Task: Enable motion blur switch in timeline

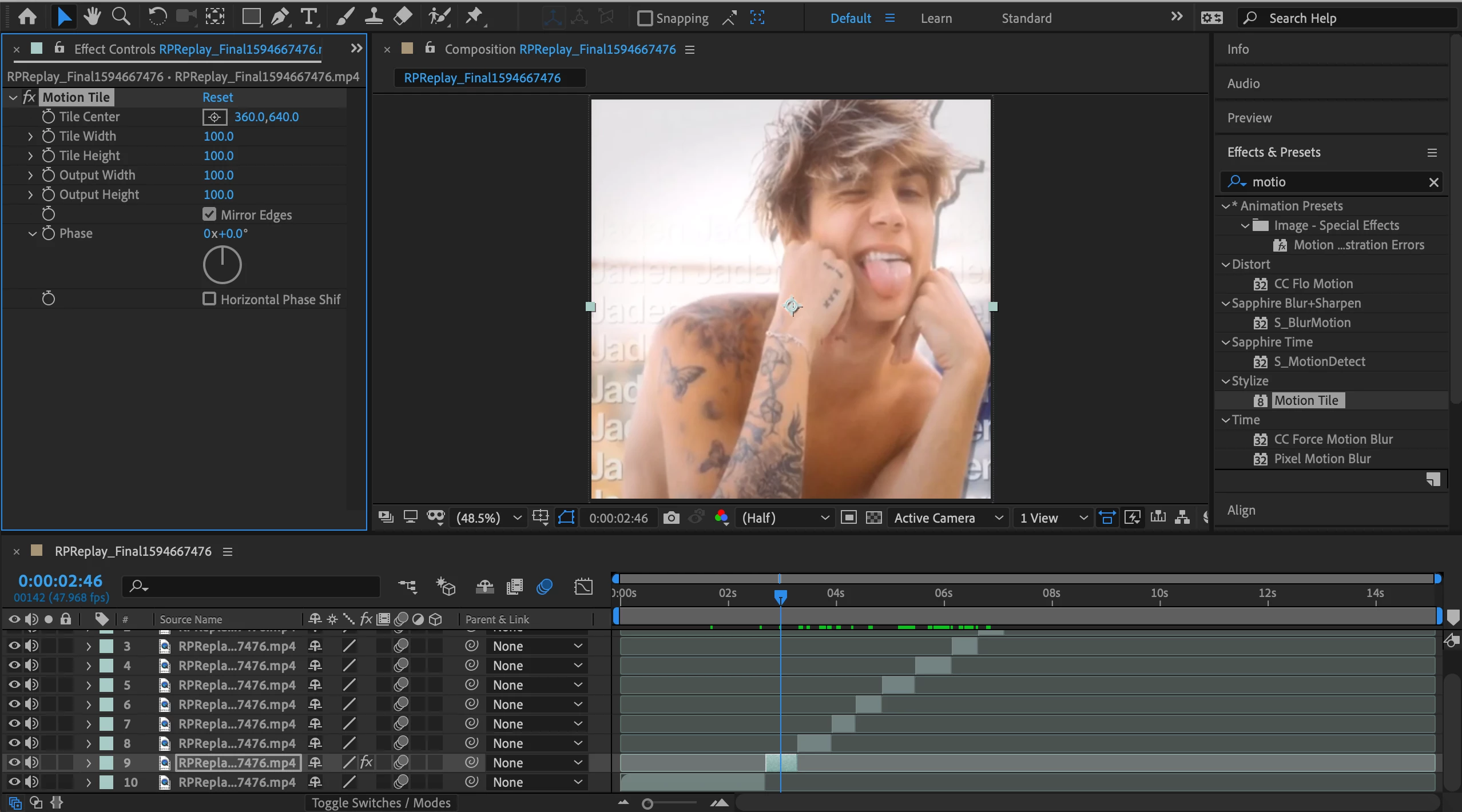Action: point(544,587)
